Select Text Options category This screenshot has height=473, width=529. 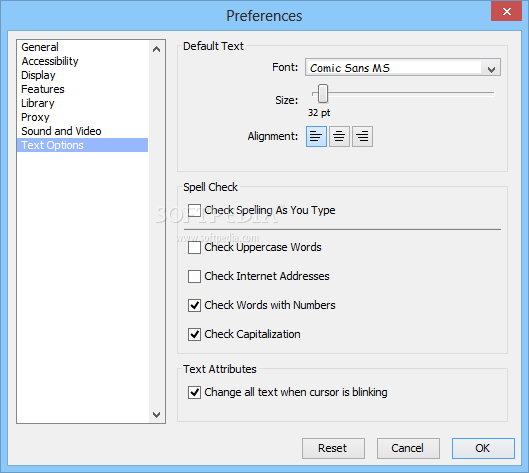pos(82,145)
